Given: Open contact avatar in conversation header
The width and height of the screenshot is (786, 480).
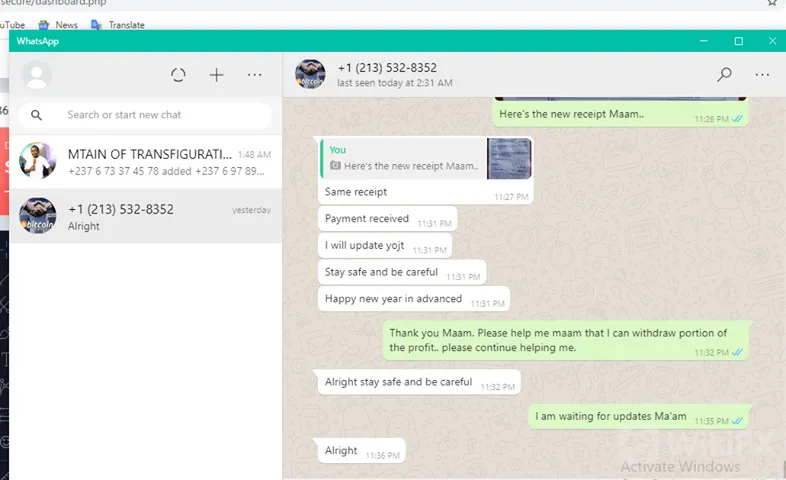Looking at the screenshot, I should point(310,74).
